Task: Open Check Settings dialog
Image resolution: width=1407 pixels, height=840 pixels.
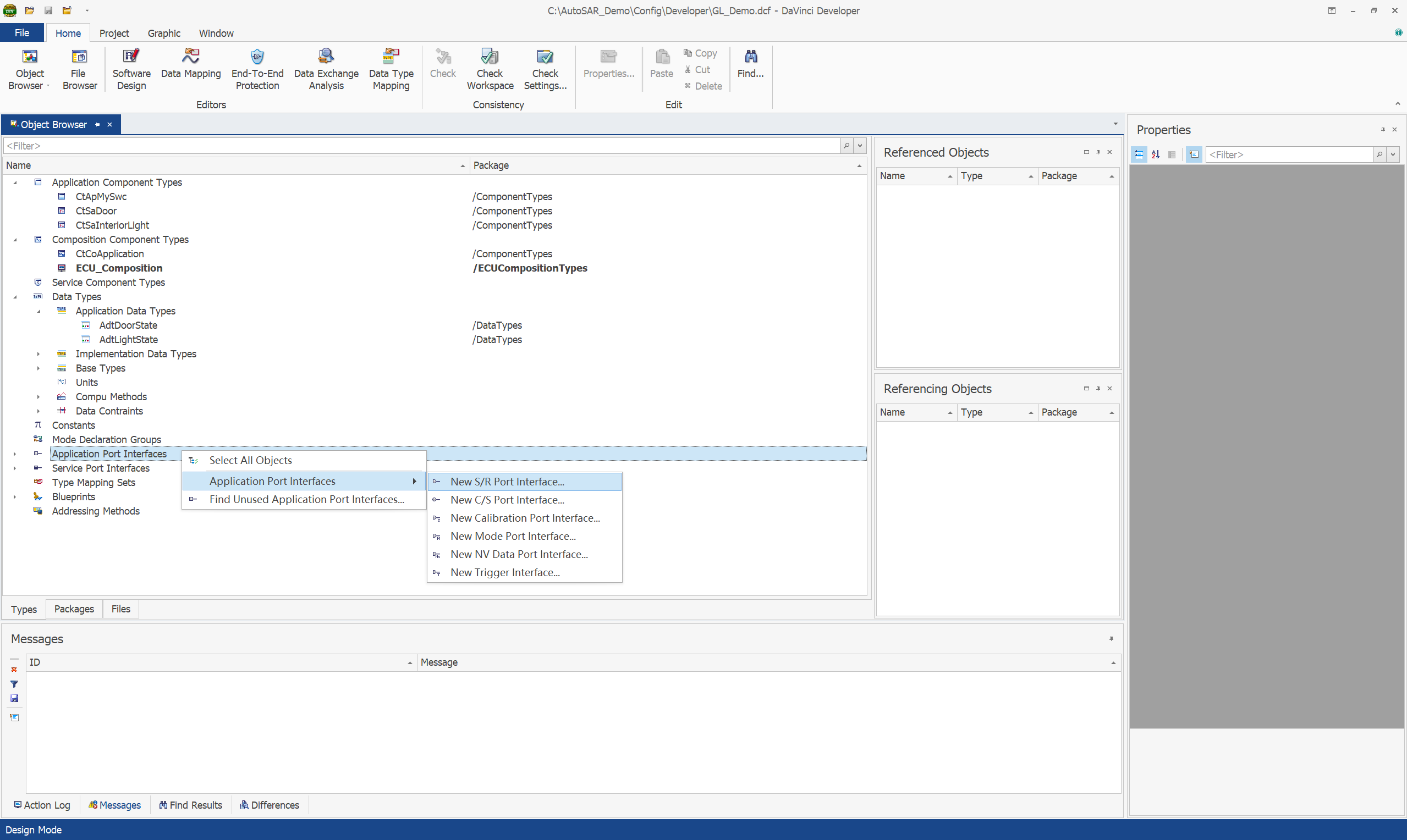Action: point(545,70)
